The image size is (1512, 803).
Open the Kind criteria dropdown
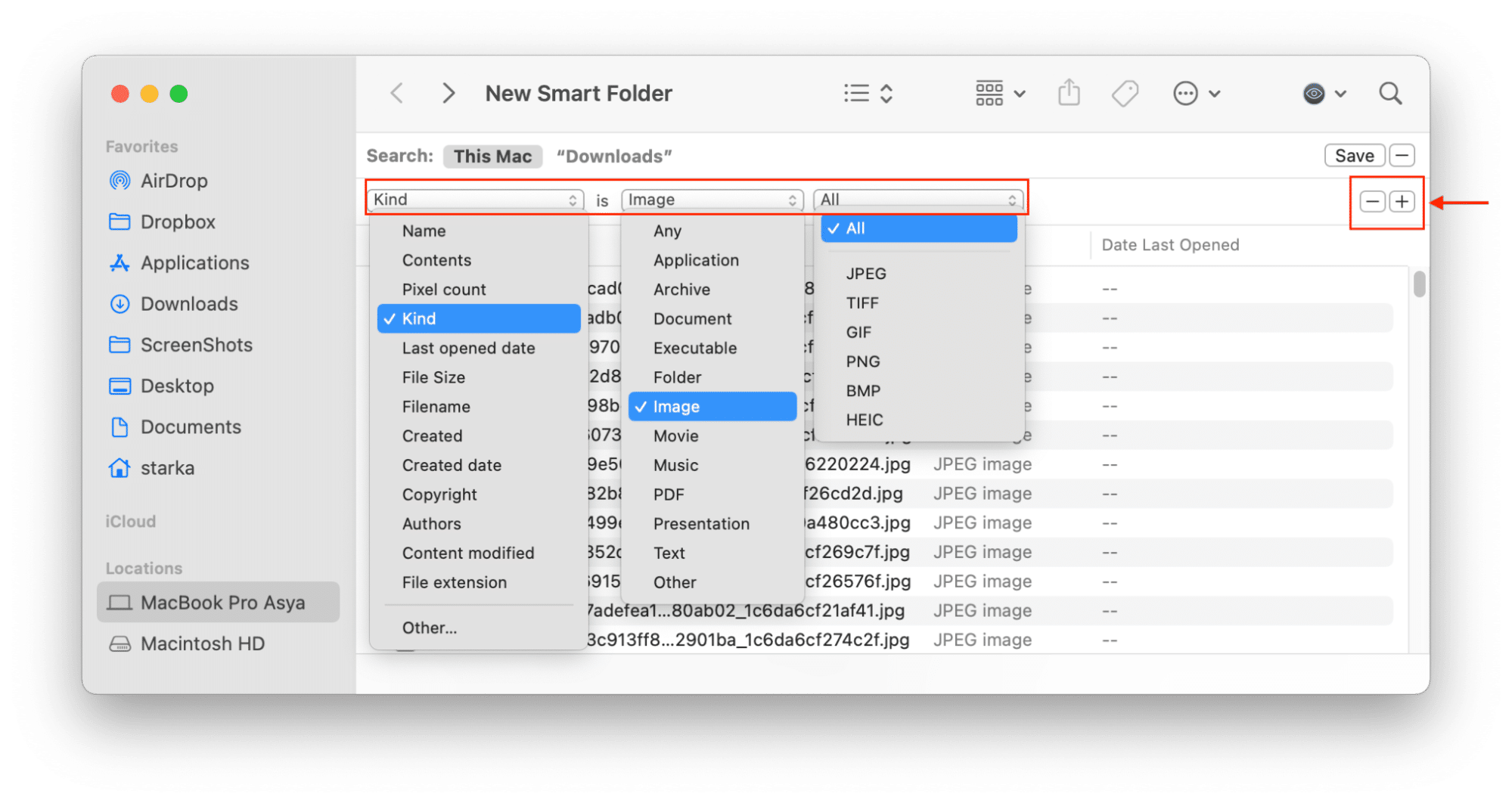pos(476,199)
